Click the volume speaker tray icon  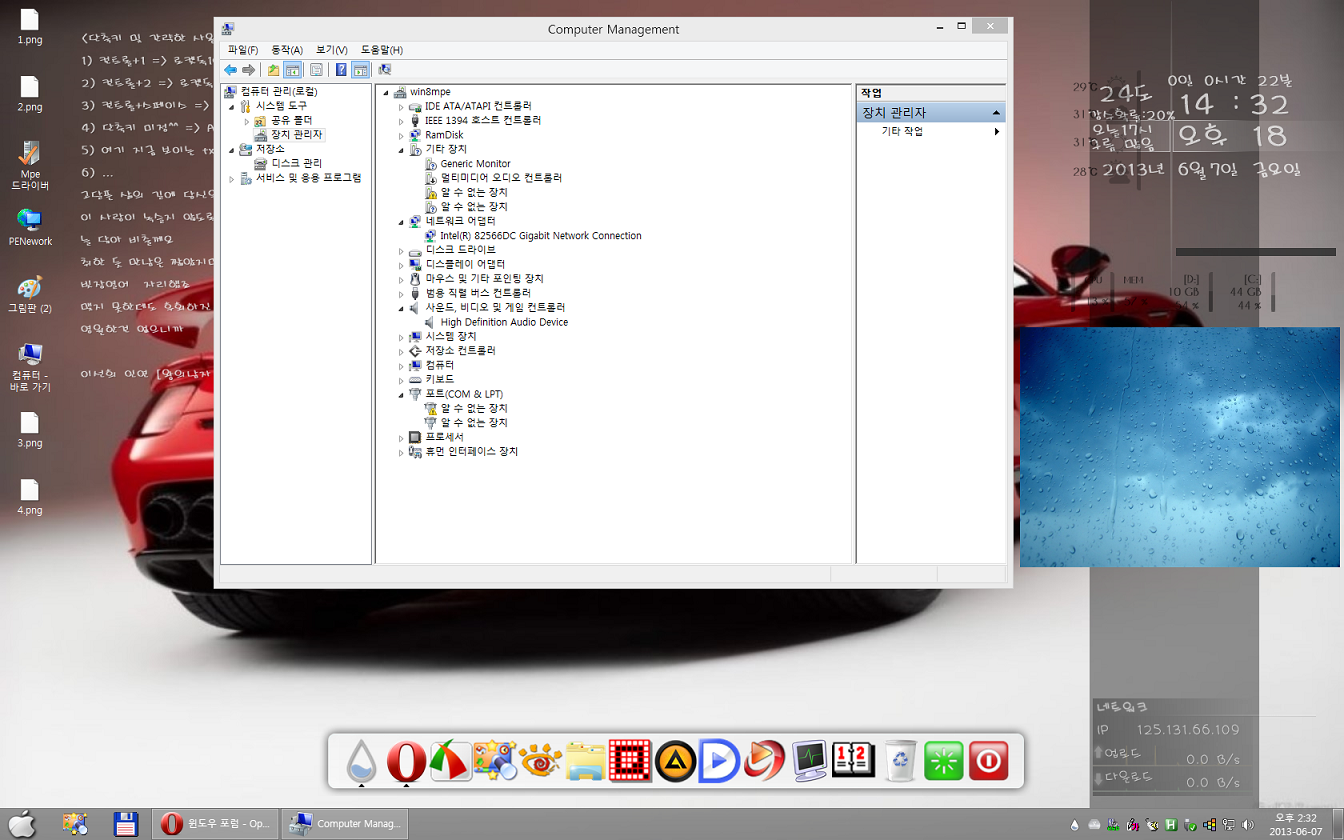coord(1246,825)
